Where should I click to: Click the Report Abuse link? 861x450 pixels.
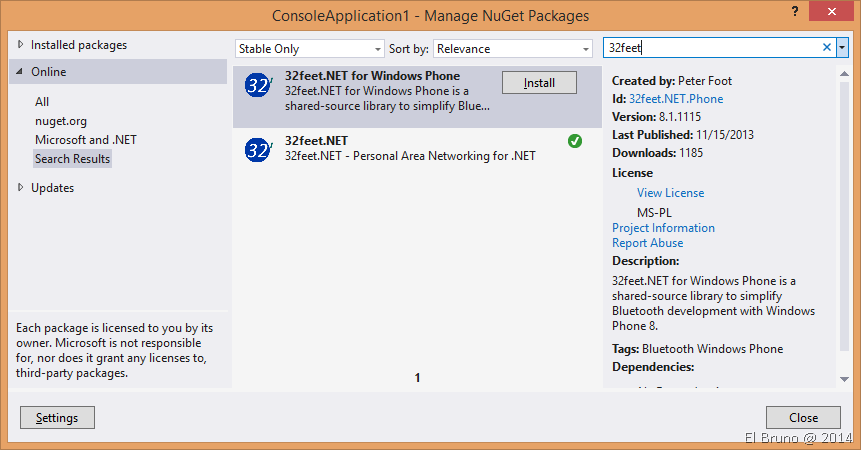(647, 243)
